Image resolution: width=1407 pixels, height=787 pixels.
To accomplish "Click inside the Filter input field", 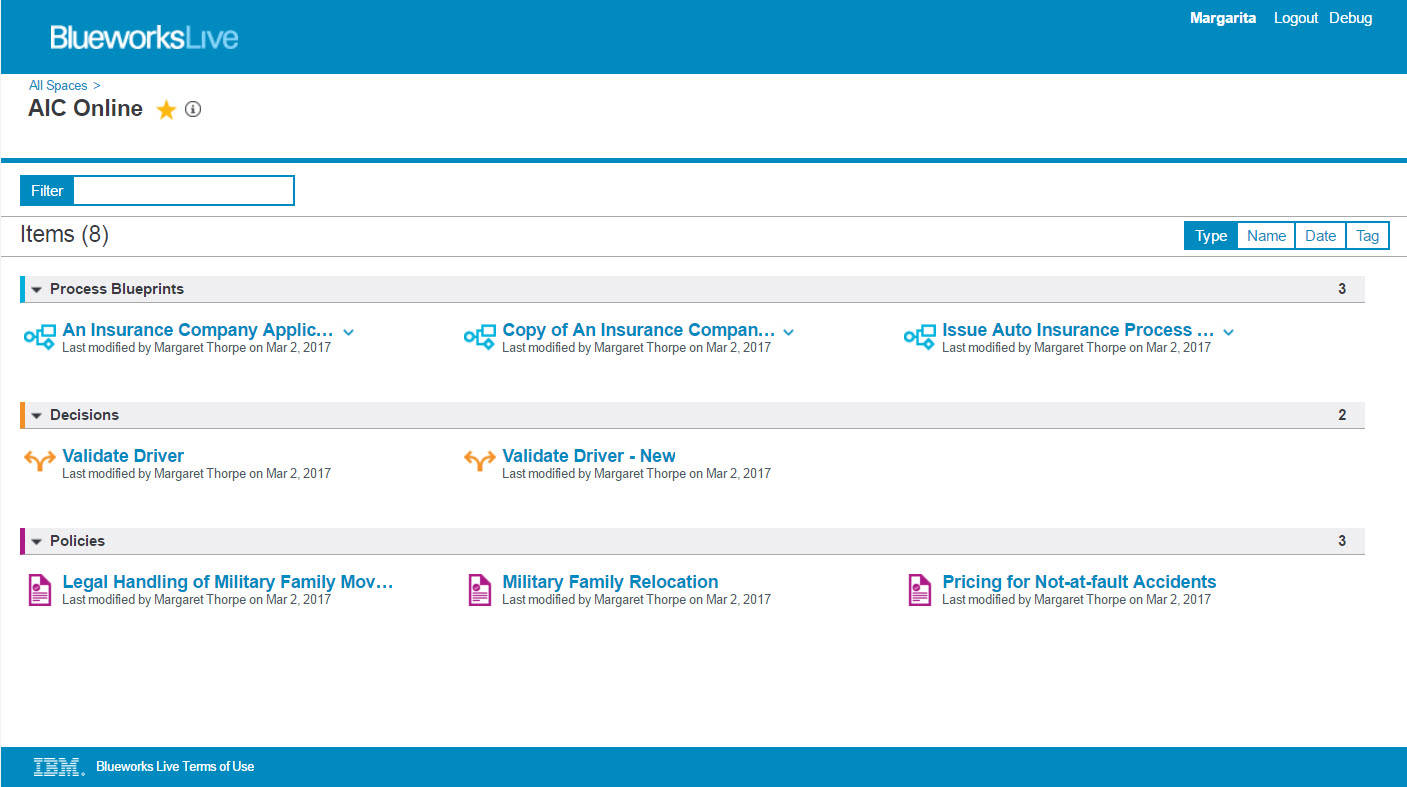I will [x=185, y=190].
